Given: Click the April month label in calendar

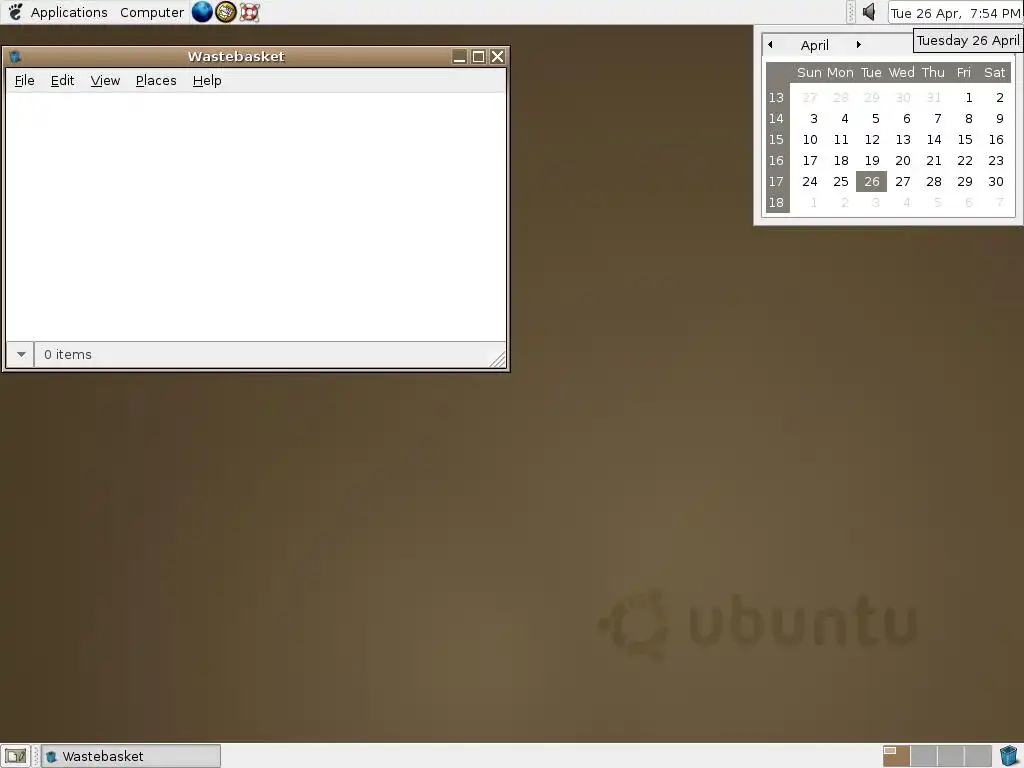Looking at the screenshot, I should (815, 45).
